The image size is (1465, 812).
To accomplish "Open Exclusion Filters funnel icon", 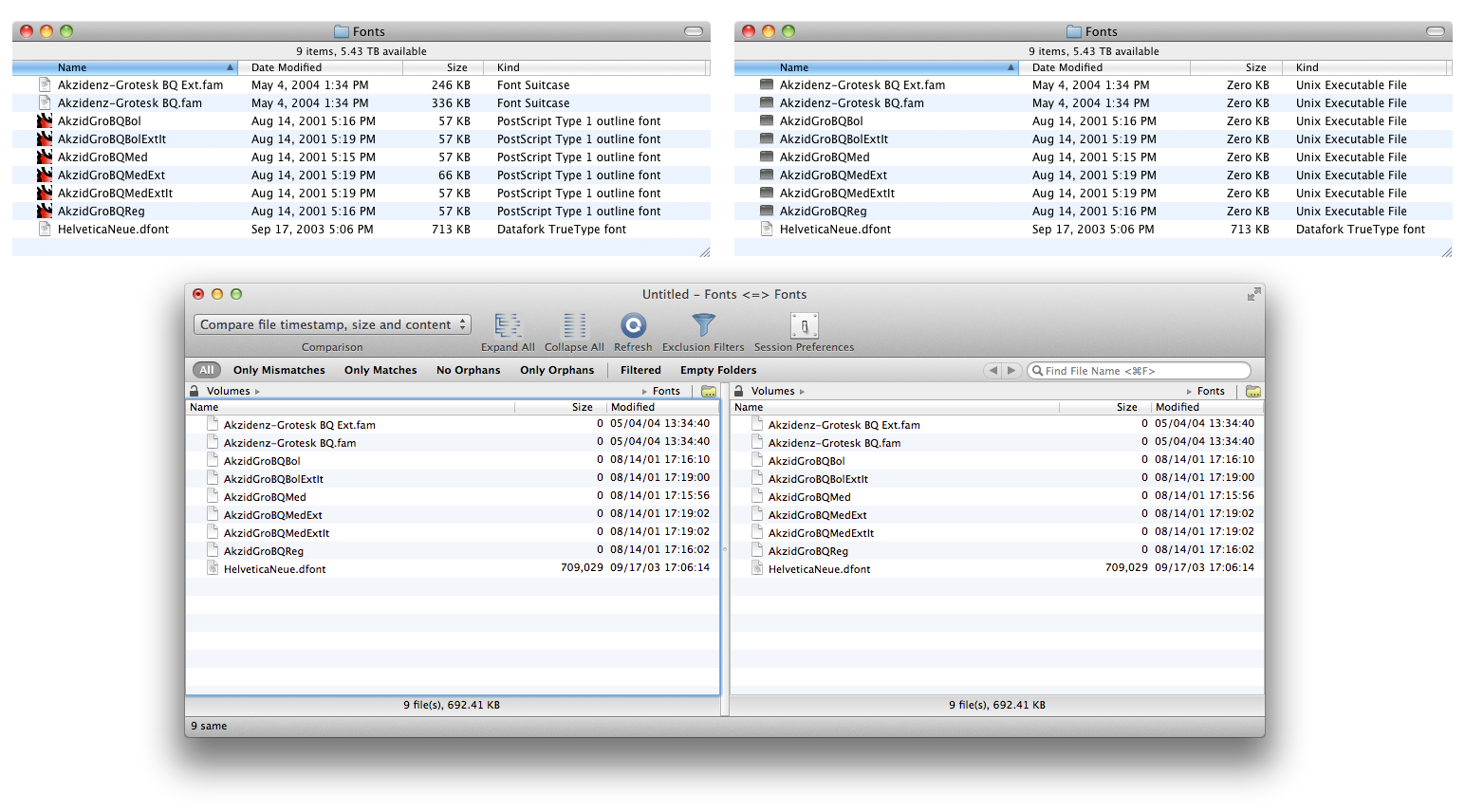I will pyautogui.click(x=703, y=325).
